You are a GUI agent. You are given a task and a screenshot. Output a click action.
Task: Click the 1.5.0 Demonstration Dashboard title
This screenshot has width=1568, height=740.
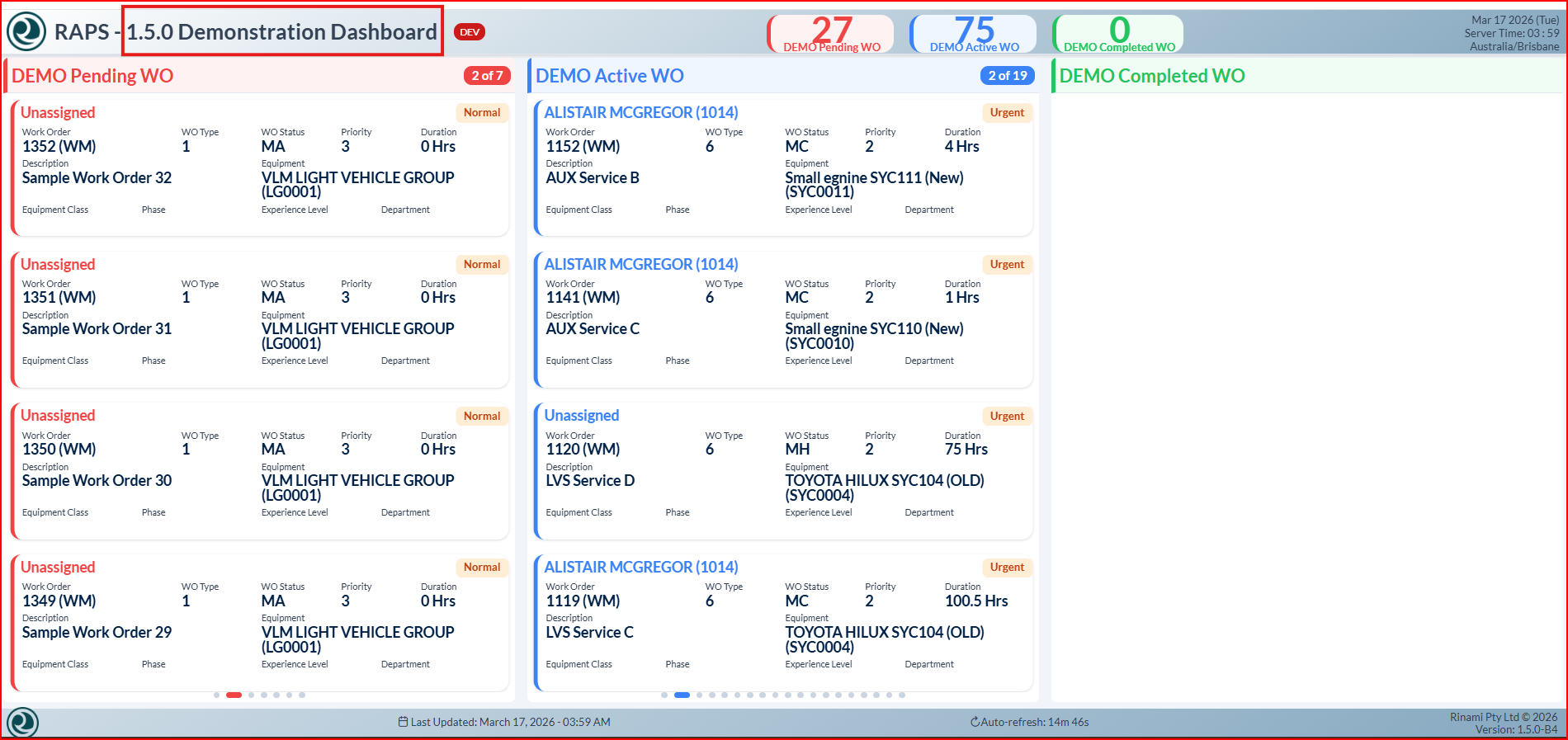[x=281, y=32]
